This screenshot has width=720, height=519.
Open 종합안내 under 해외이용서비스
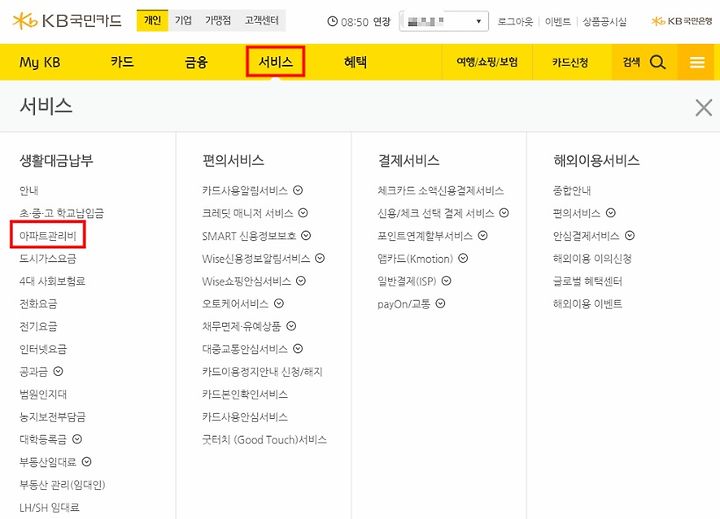point(572,190)
